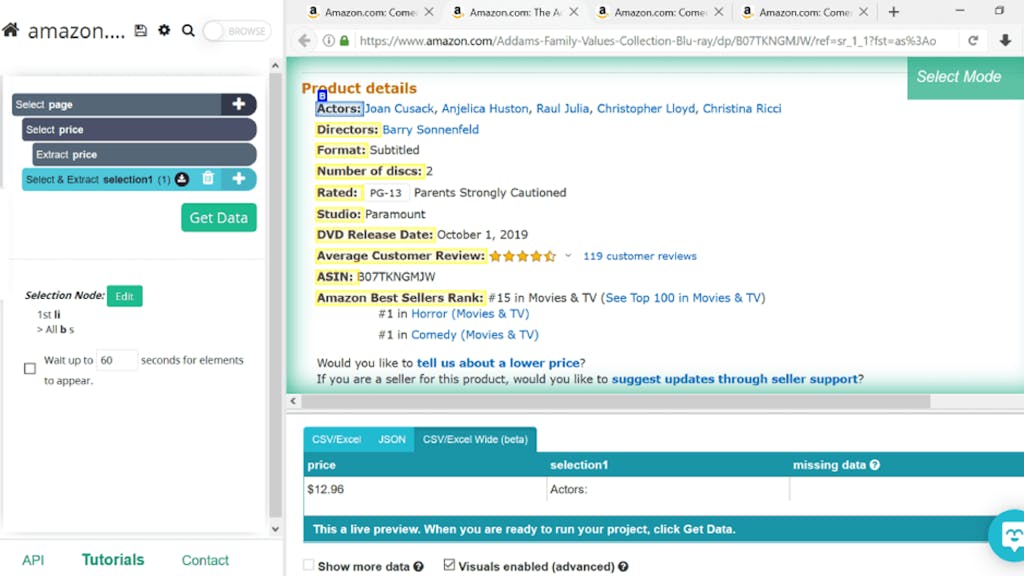Expand the review rating dropdown chevron
The width and height of the screenshot is (1024, 576).
tap(568, 256)
